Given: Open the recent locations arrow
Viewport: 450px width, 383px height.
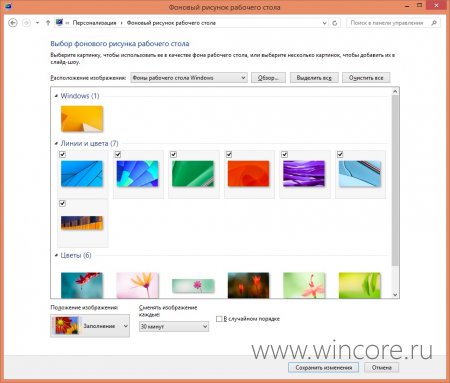Looking at the screenshot, I should pos(37,23).
